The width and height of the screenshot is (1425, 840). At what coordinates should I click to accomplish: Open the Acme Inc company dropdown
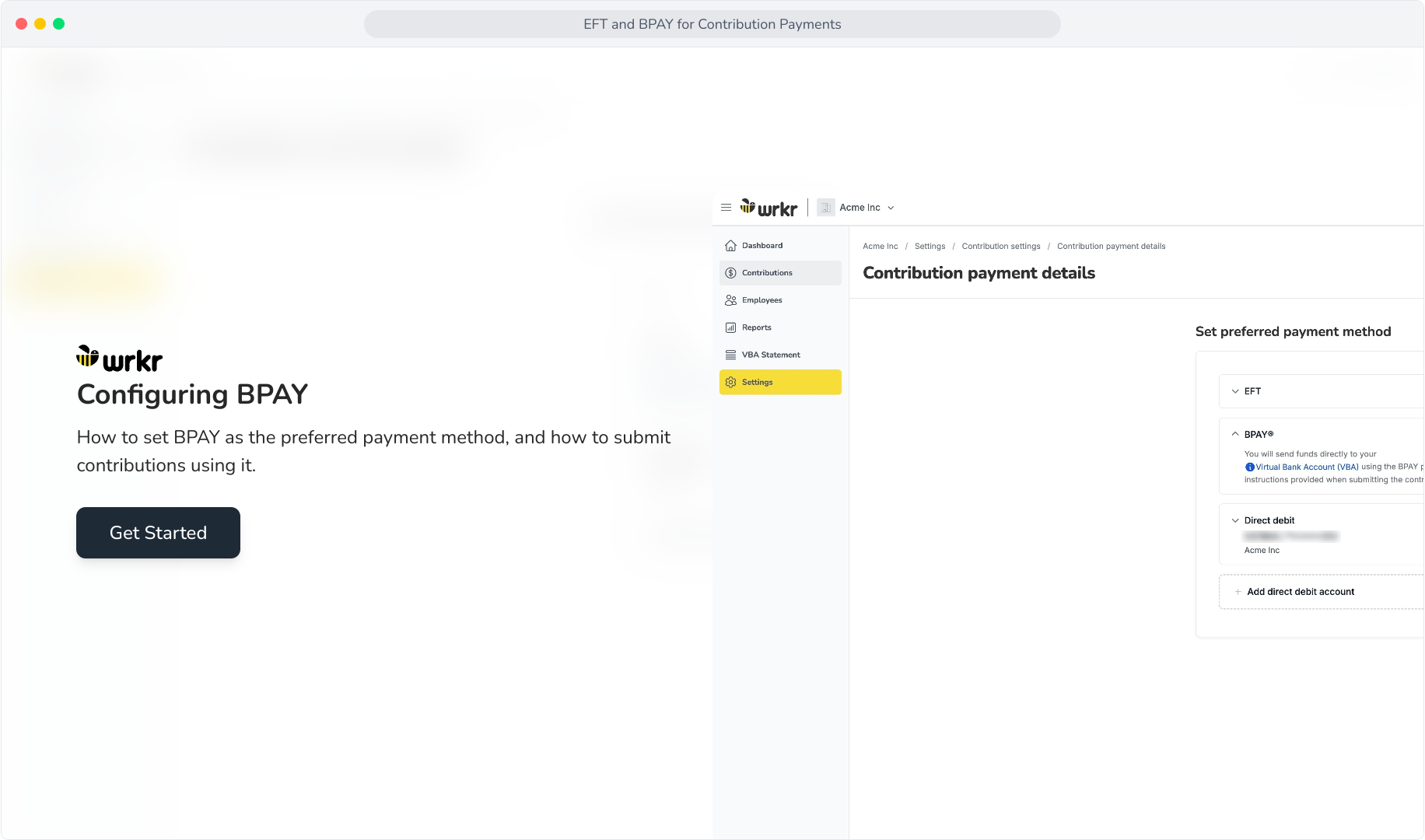coord(867,208)
